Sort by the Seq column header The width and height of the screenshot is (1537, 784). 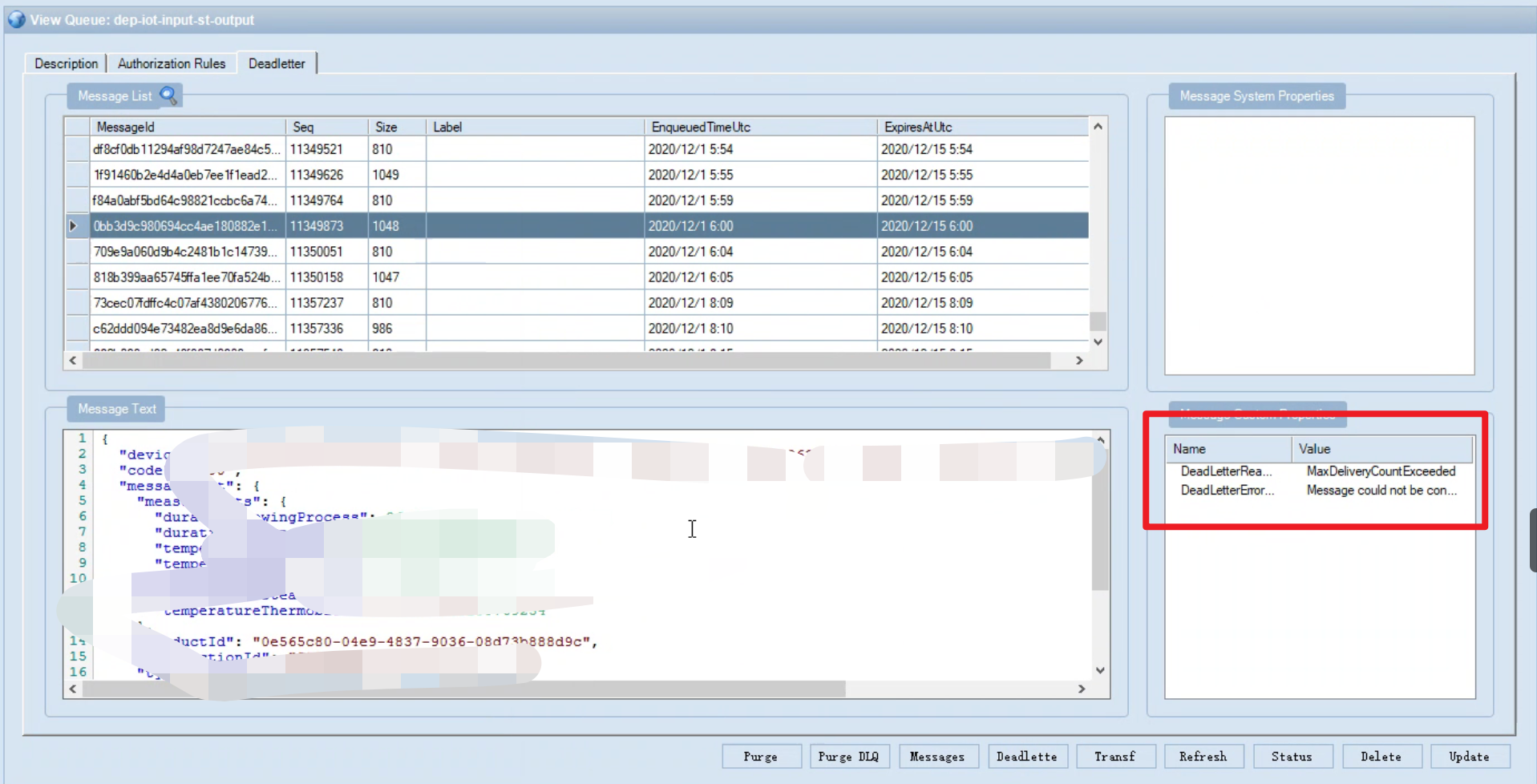[x=303, y=127]
